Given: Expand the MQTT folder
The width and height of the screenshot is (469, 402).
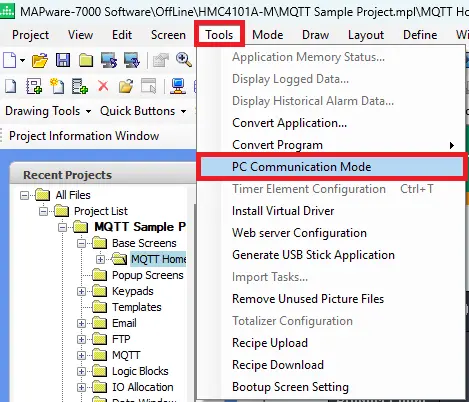Looking at the screenshot, I should pyautogui.click(x=81, y=355).
